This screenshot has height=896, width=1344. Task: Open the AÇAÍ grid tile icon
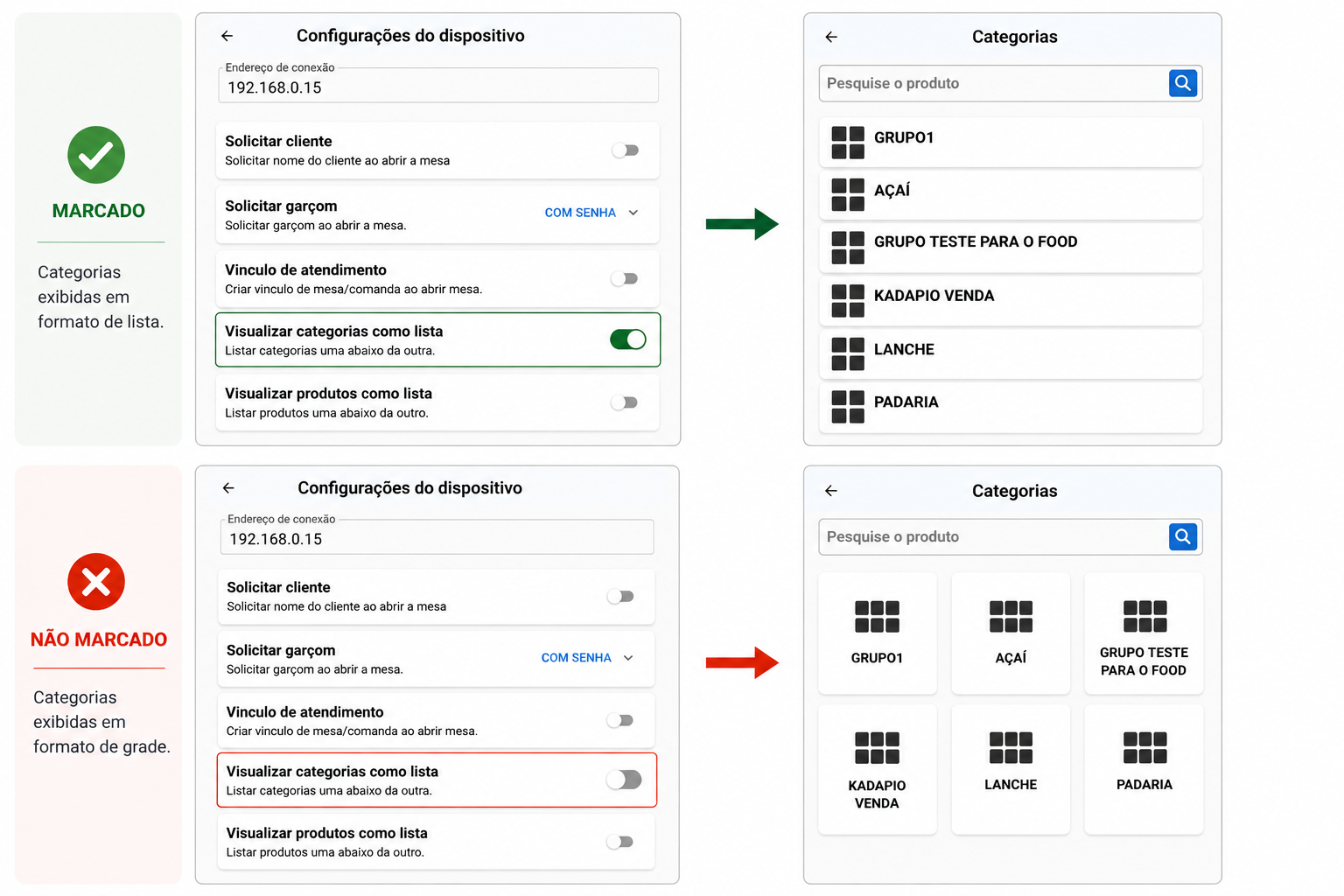1011,617
